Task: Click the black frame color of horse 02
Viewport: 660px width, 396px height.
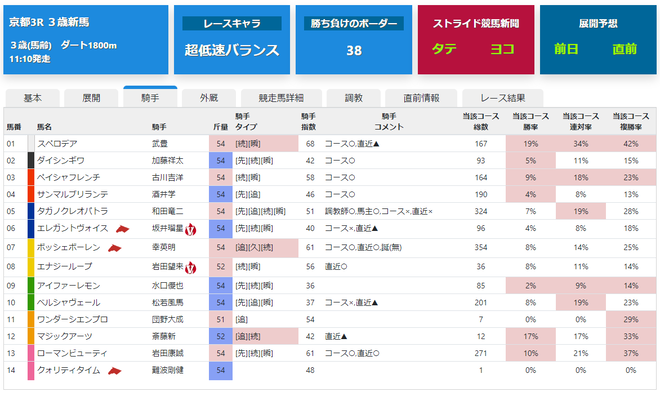Action: (x=31, y=160)
